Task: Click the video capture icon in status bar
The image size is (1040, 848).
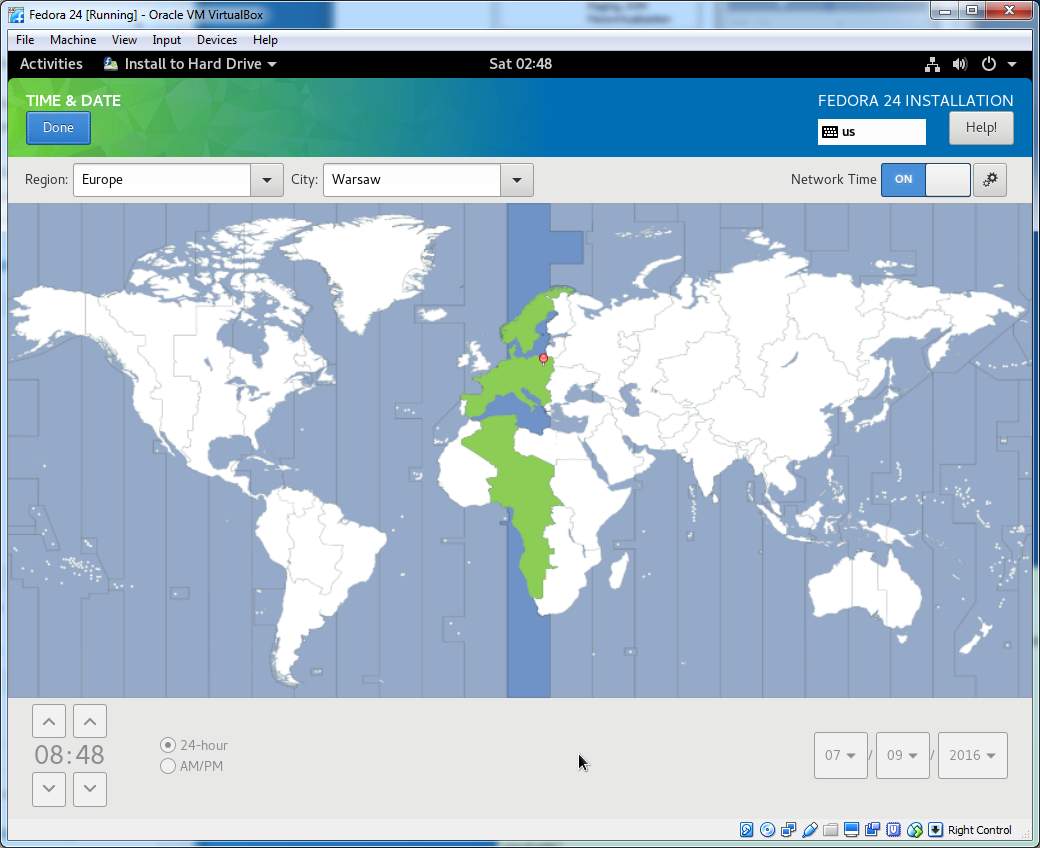Action: pos(872,829)
